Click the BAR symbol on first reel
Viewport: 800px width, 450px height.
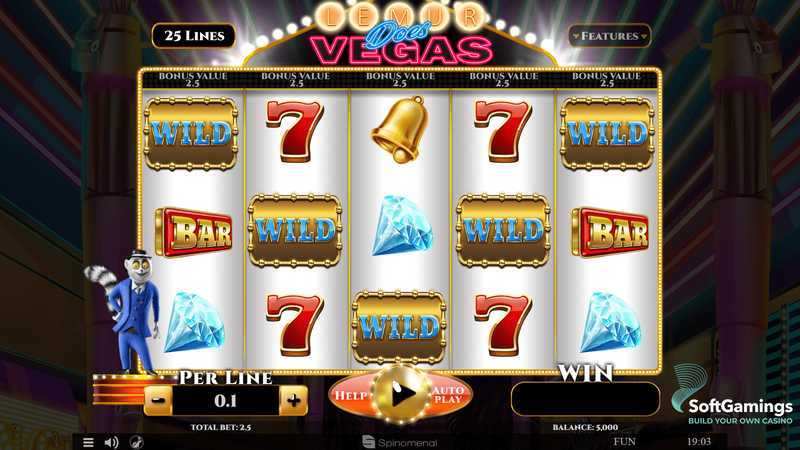pos(194,232)
